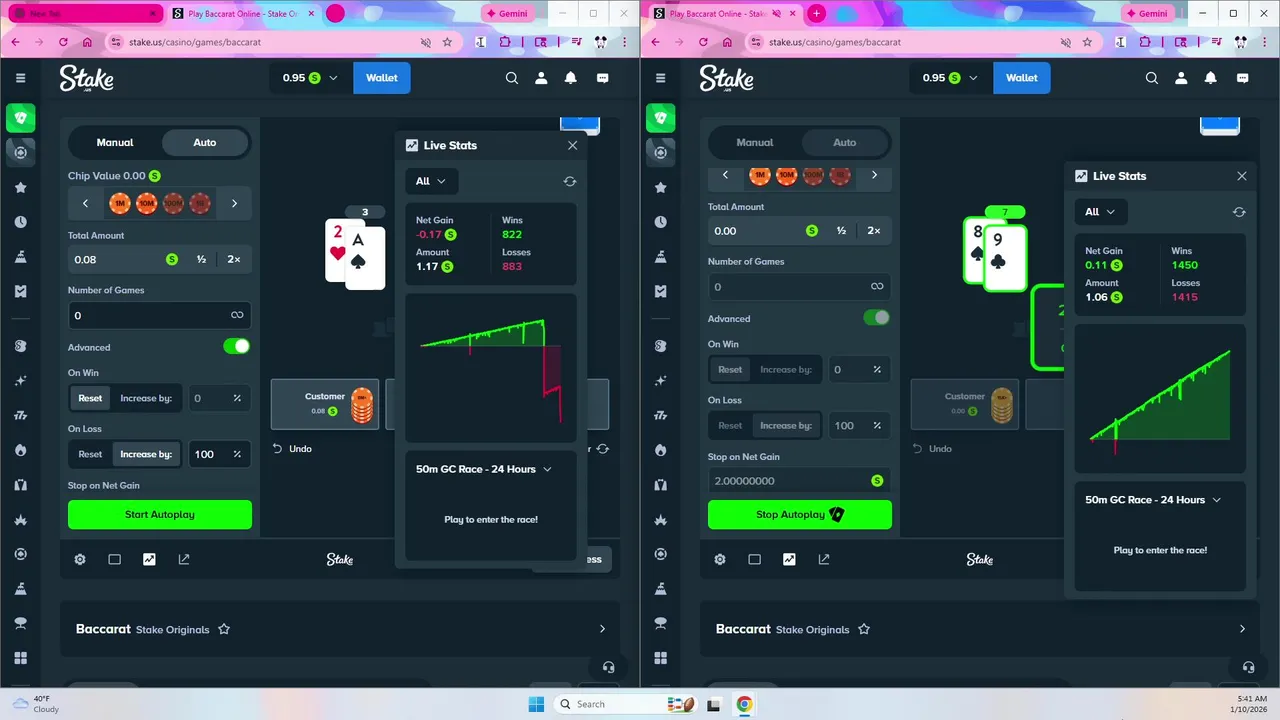The height and width of the screenshot is (720, 1280).
Task: Expand the 0.95 balance dropdown in right window
Action: point(950,78)
